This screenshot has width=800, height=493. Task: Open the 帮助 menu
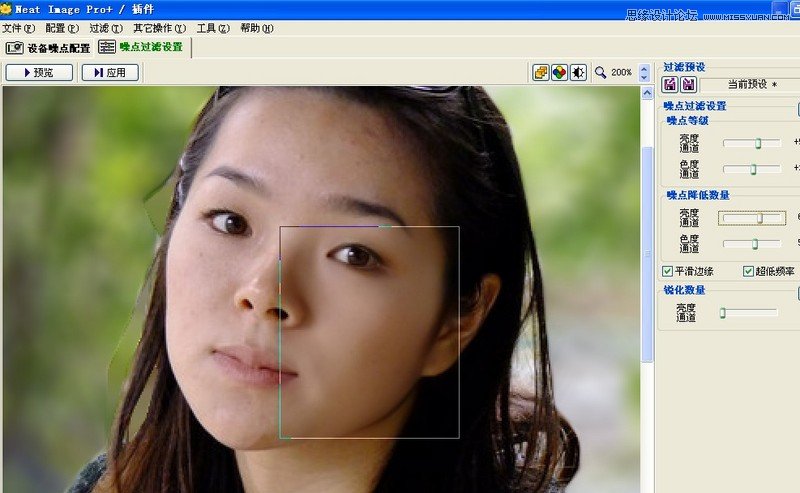click(257, 28)
